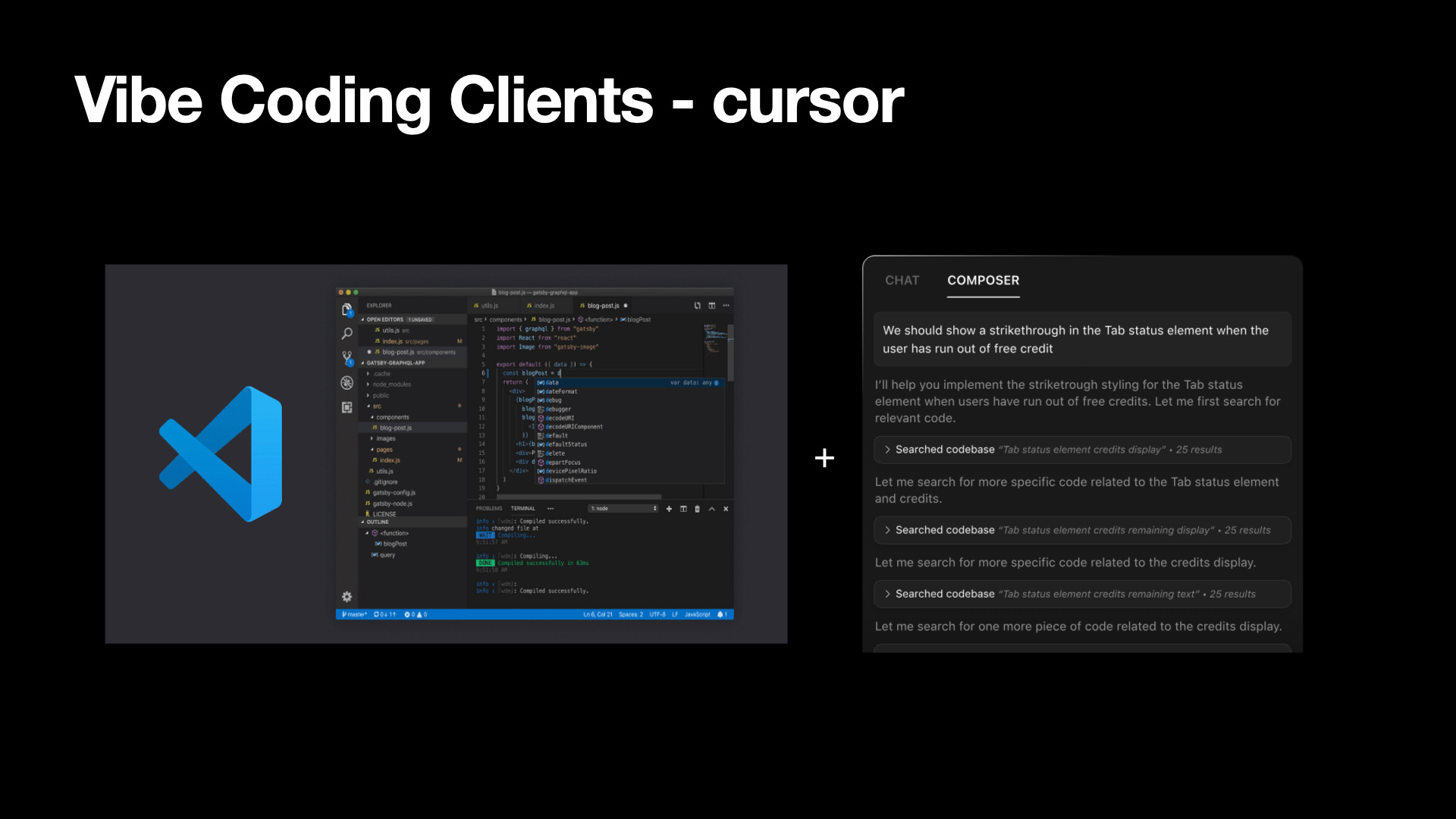Click the notifications bell in the status bar
Viewport: 1456px width, 819px height.
722,614
